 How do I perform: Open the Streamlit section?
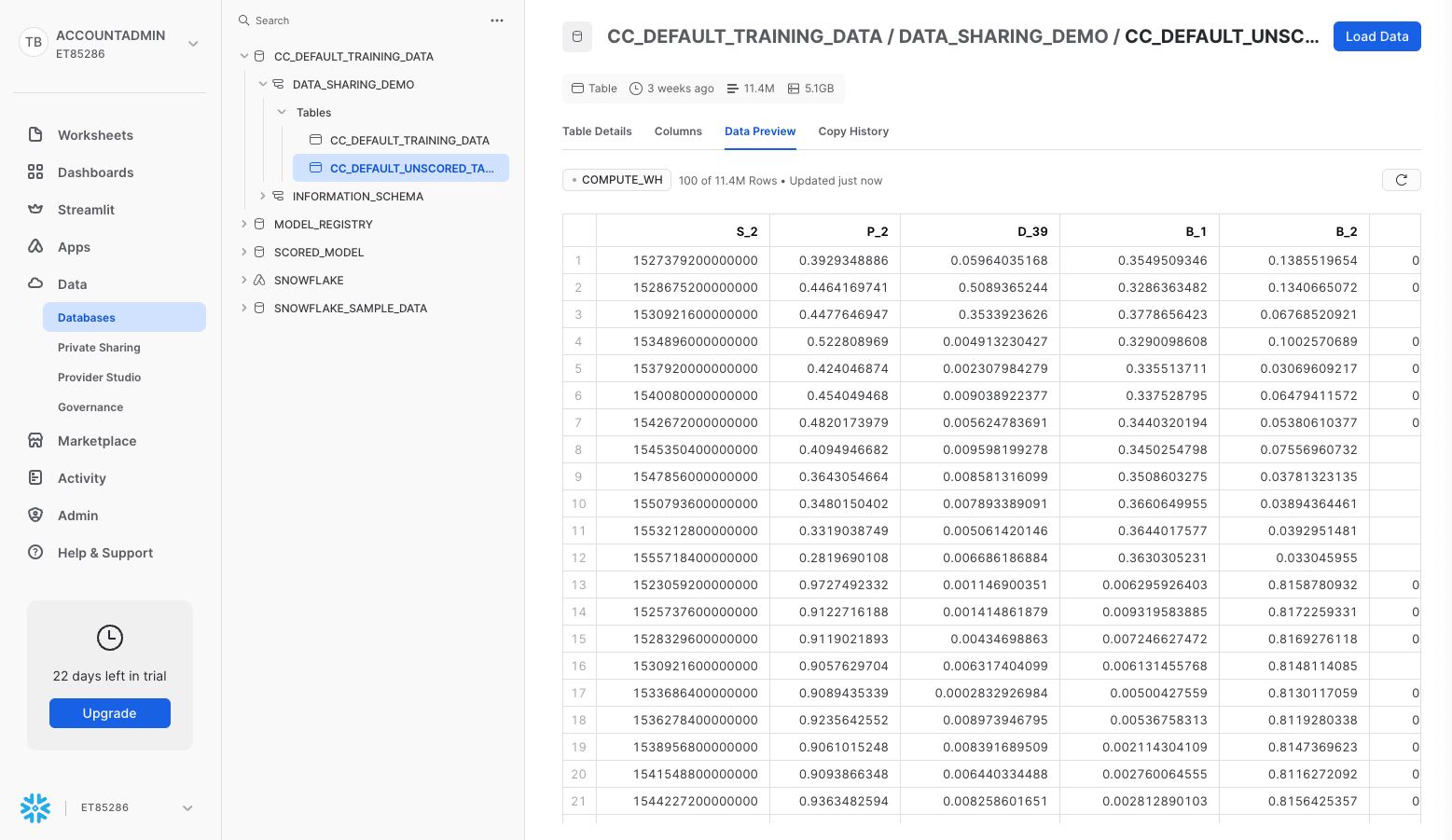pos(86,210)
